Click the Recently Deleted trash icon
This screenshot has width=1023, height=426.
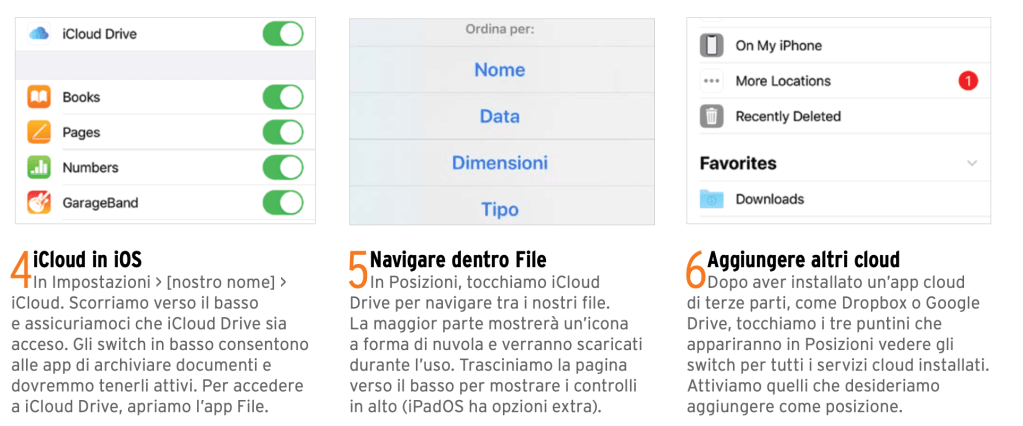pos(711,116)
